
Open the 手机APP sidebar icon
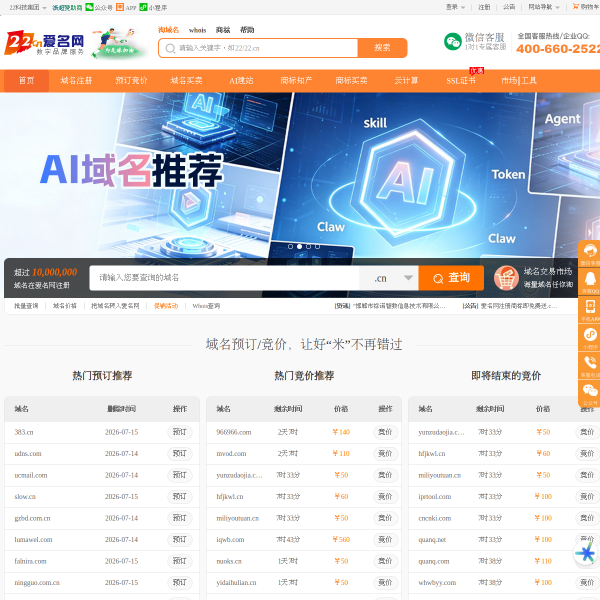tap(589, 310)
